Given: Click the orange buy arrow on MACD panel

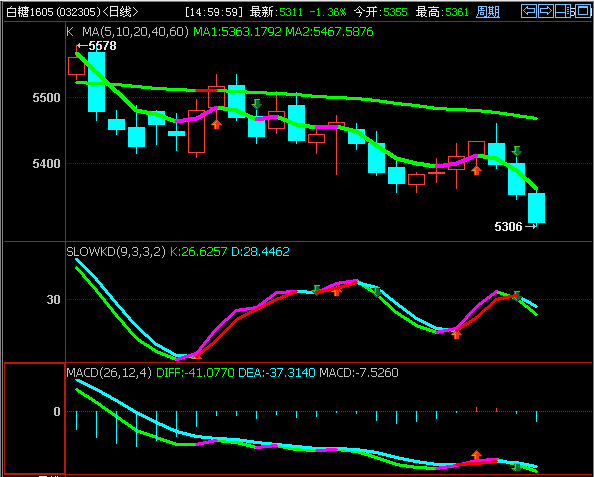Looking at the screenshot, I should (x=477, y=455).
